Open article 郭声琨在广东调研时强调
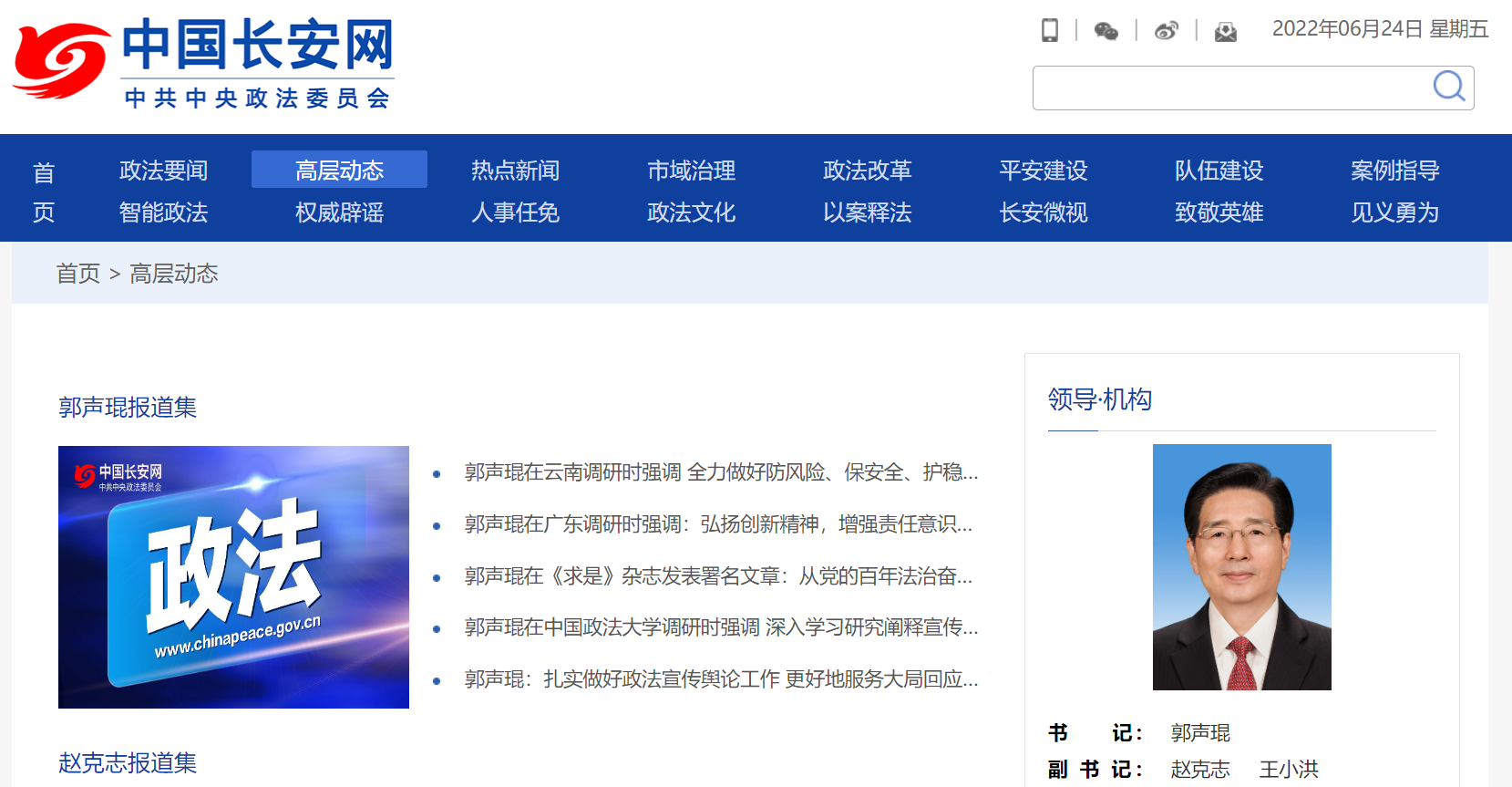The image size is (1512, 787). point(719,524)
